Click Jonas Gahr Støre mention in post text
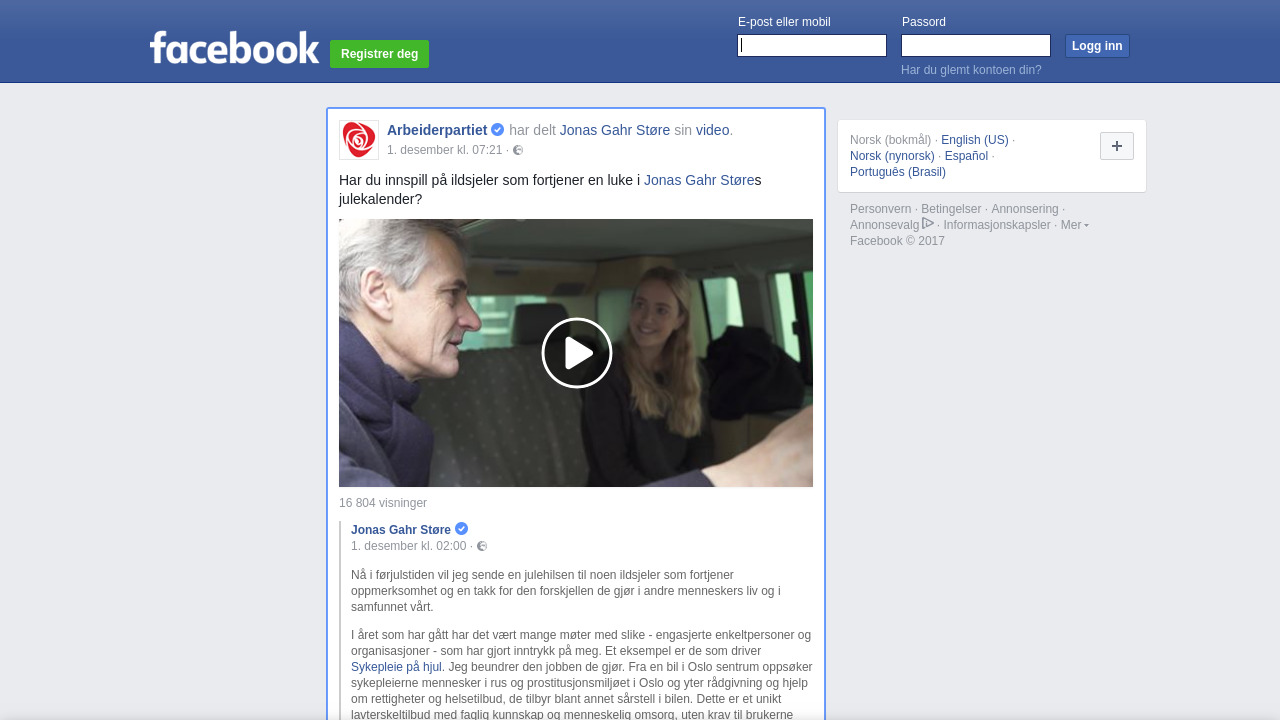1280x720 pixels. pyautogui.click(x=699, y=180)
